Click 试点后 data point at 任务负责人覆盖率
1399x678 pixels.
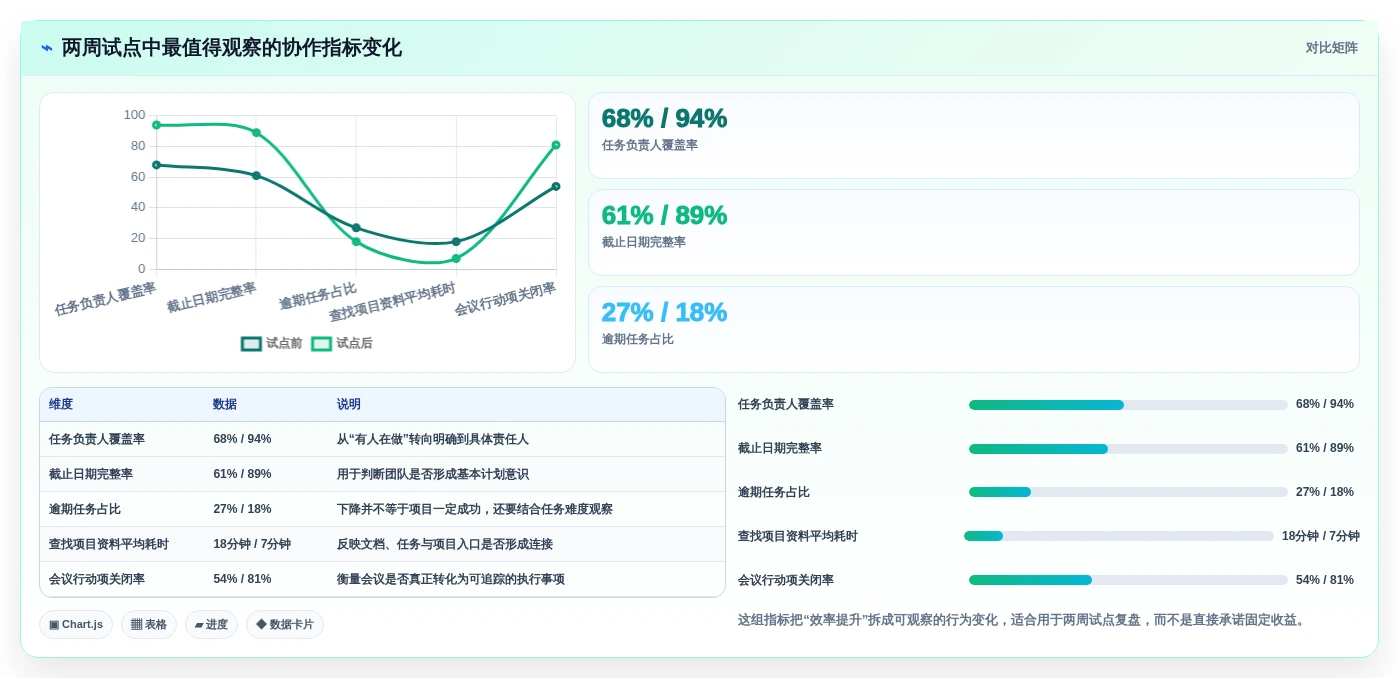(x=156, y=125)
